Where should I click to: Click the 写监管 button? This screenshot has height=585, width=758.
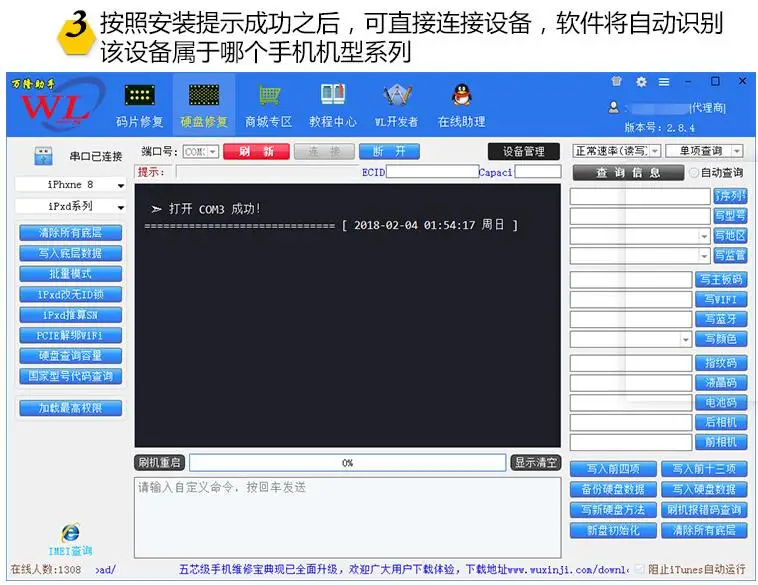(730, 255)
